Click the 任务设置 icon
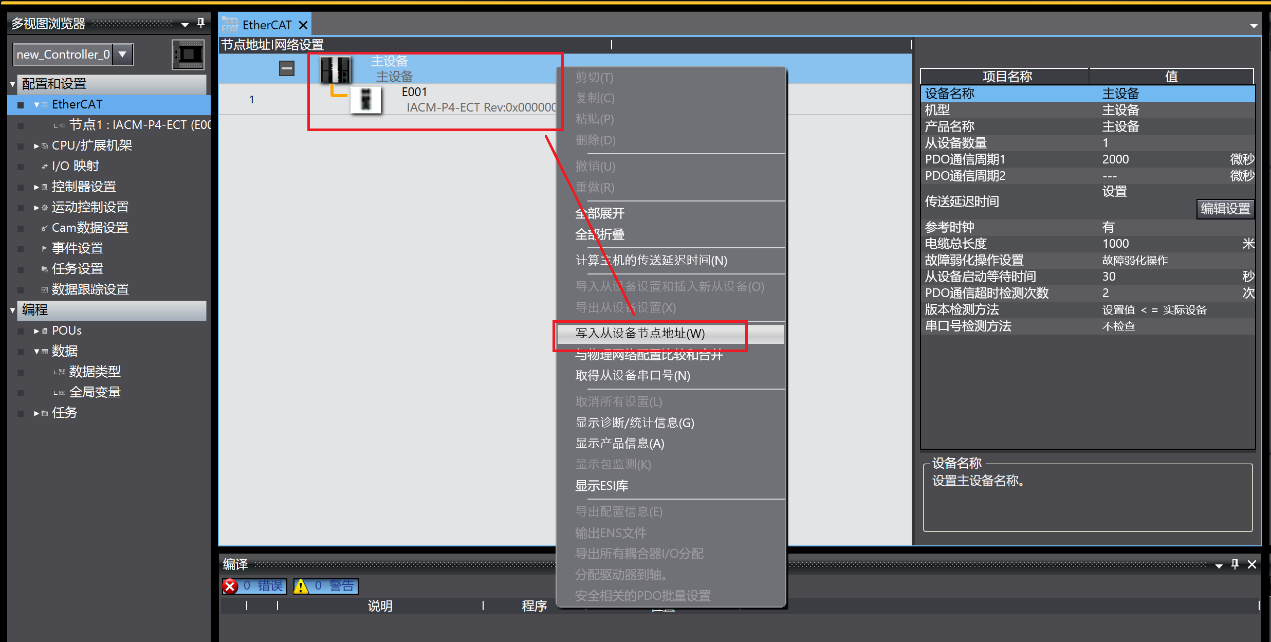The width and height of the screenshot is (1271, 642). click(x=43, y=268)
